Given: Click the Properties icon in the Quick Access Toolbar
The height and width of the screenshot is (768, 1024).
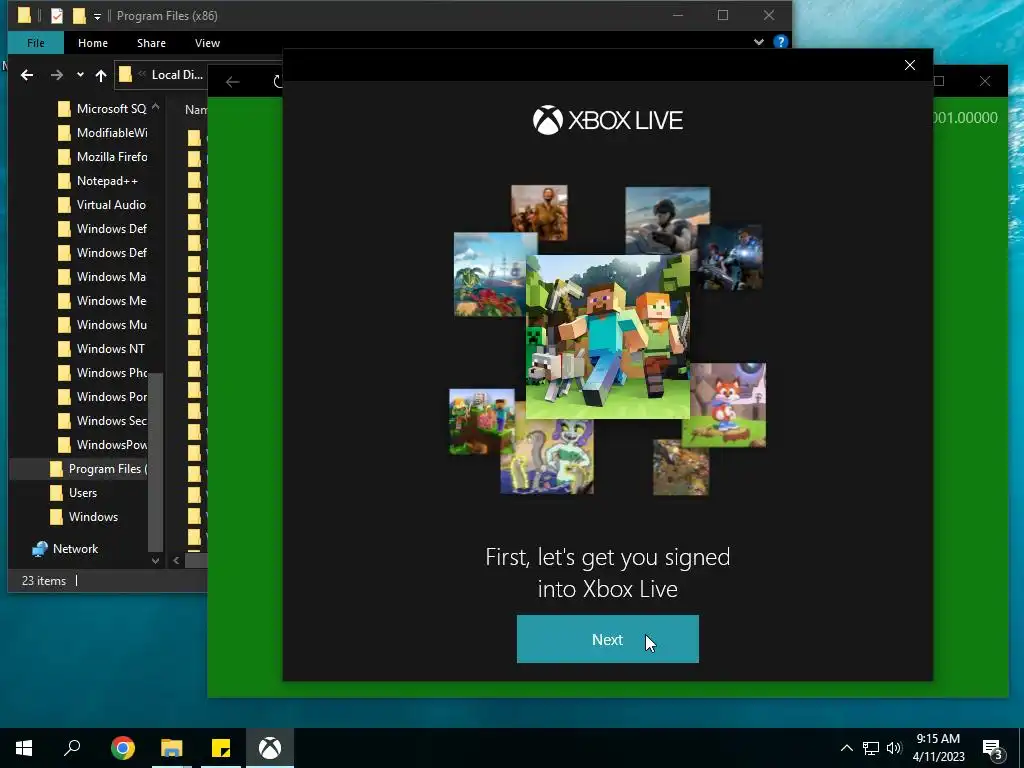Looking at the screenshot, I should 57,16.
